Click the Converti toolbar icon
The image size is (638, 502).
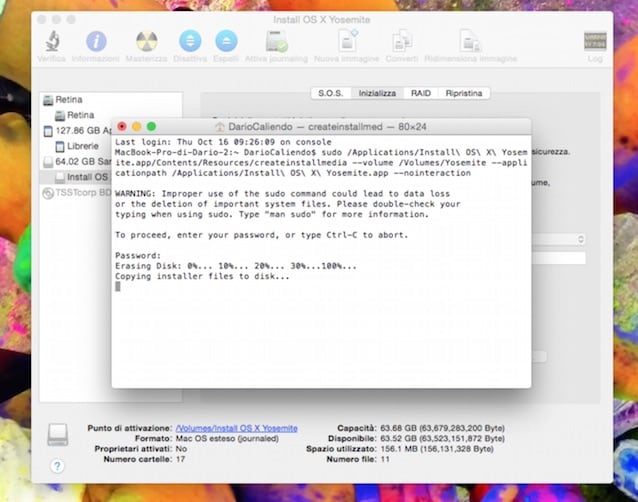click(x=402, y=41)
